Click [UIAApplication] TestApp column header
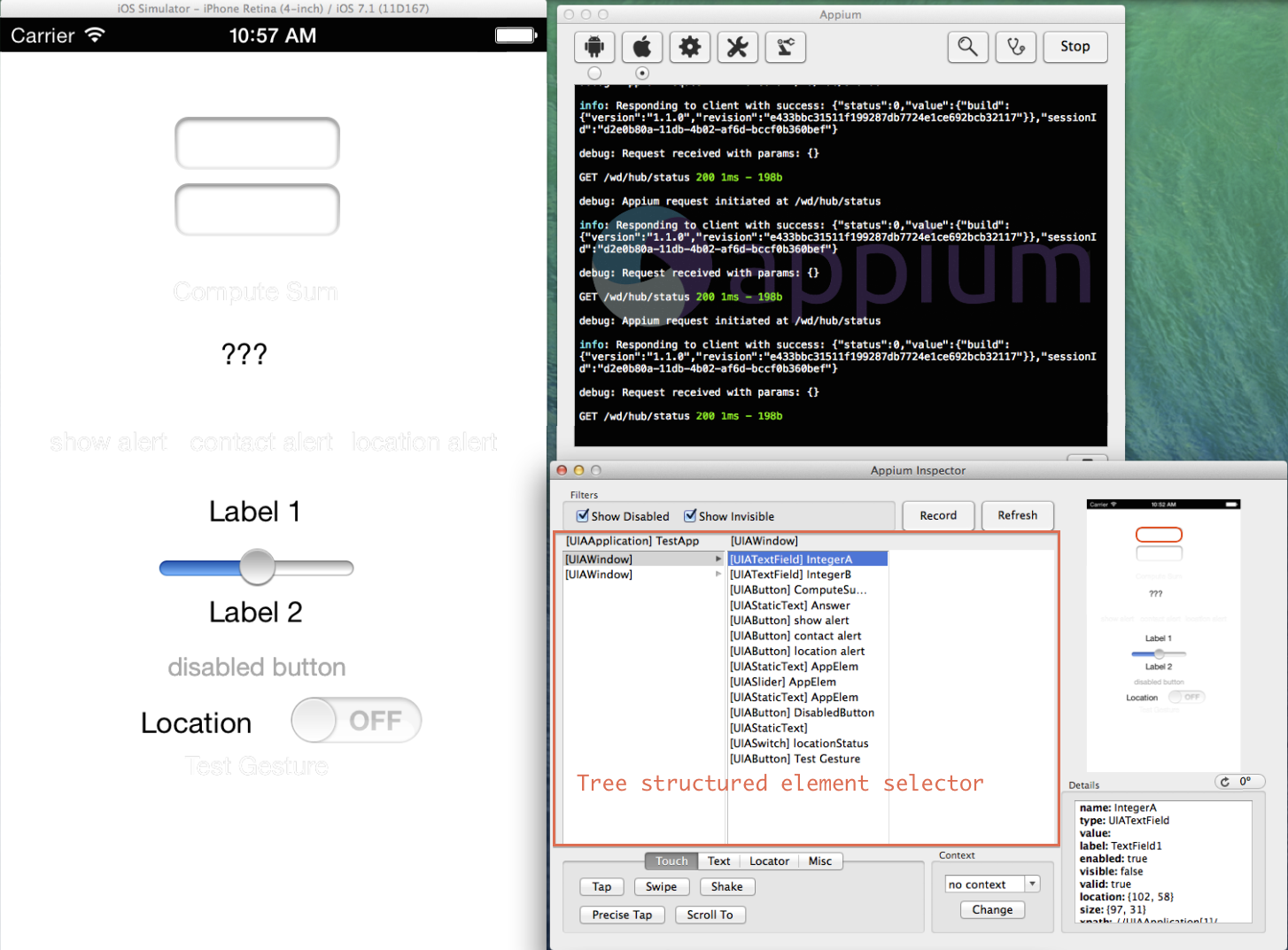Image resolution: width=1288 pixels, height=950 pixels. [632, 540]
